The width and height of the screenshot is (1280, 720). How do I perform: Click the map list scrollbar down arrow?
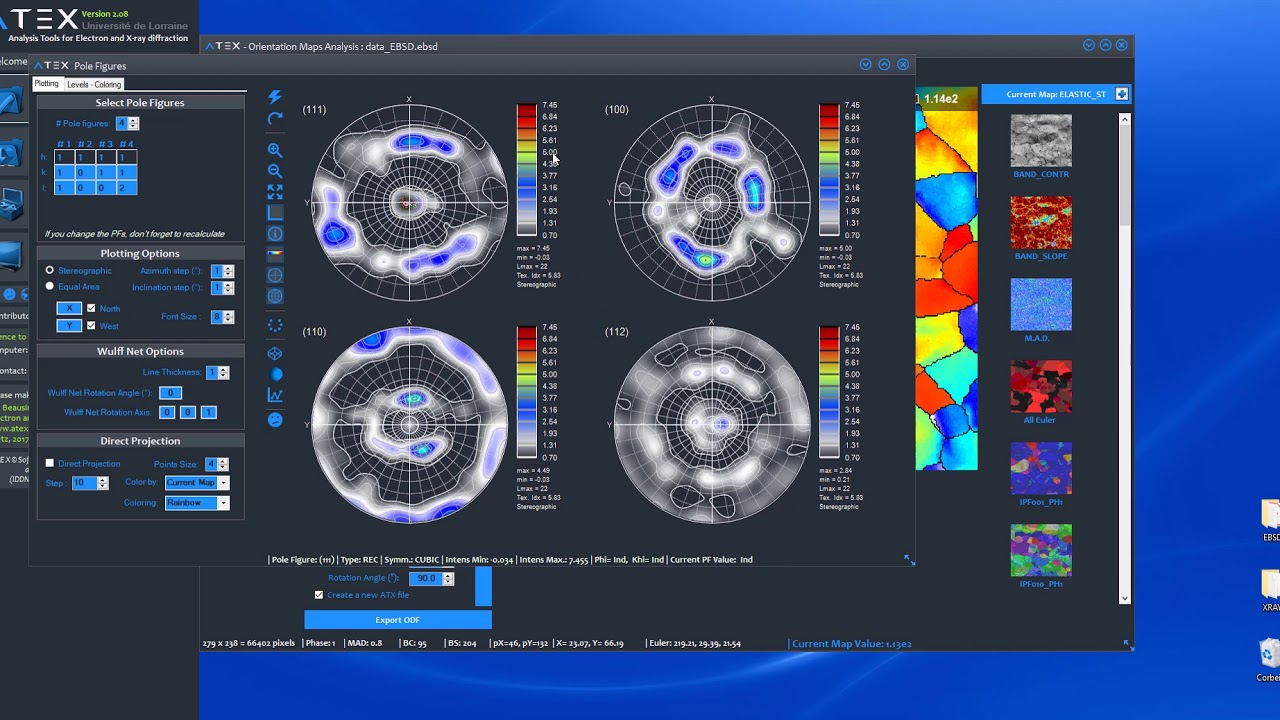[1125, 598]
